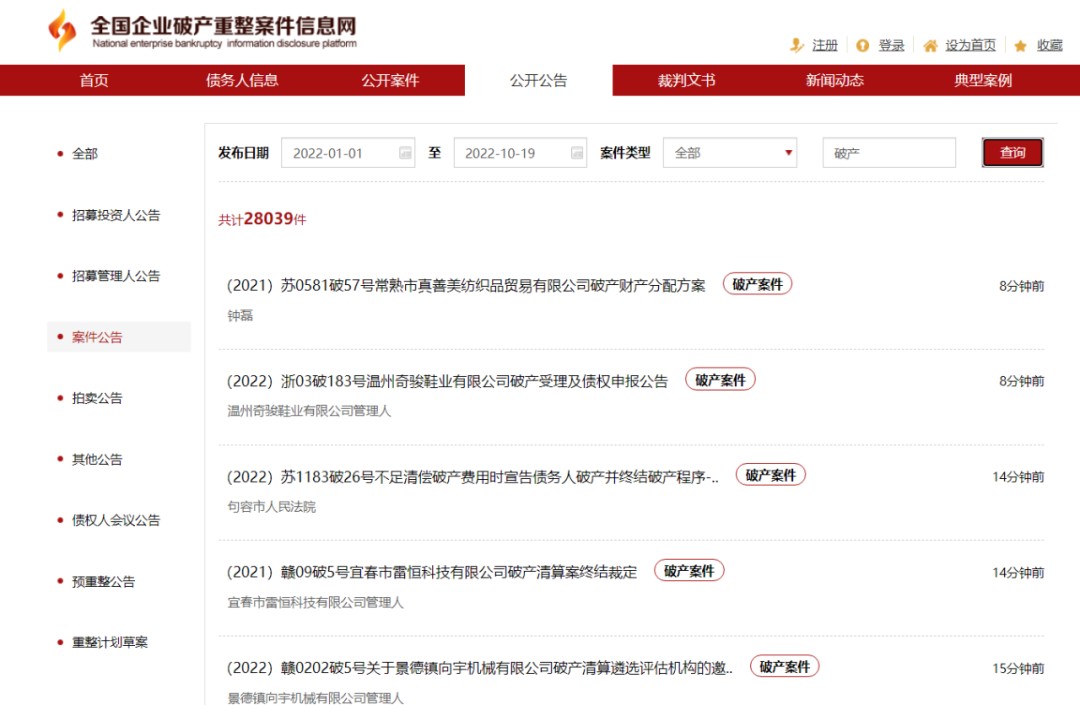This screenshot has width=1080, height=705.
Task: Click the site title 全国企业破产重整案件信息网
Action: point(224,25)
